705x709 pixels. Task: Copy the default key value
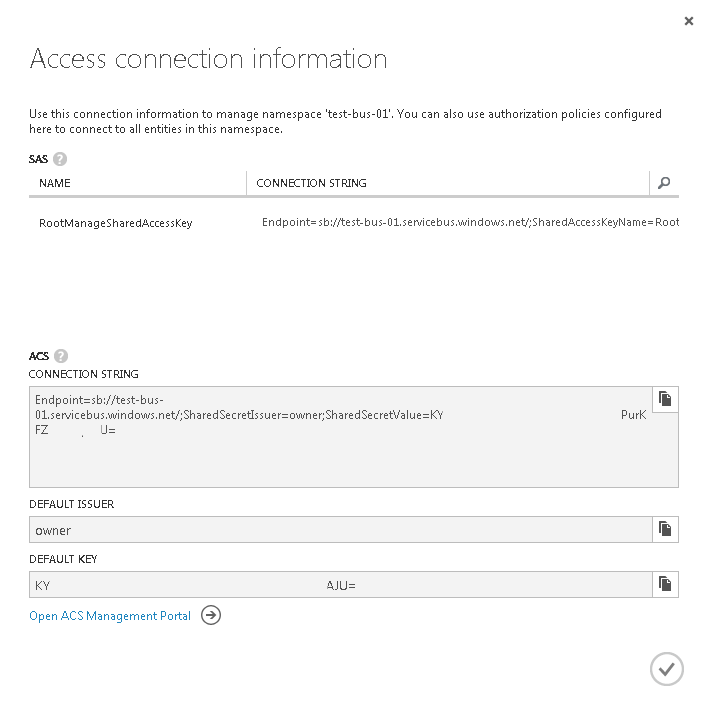point(664,584)
